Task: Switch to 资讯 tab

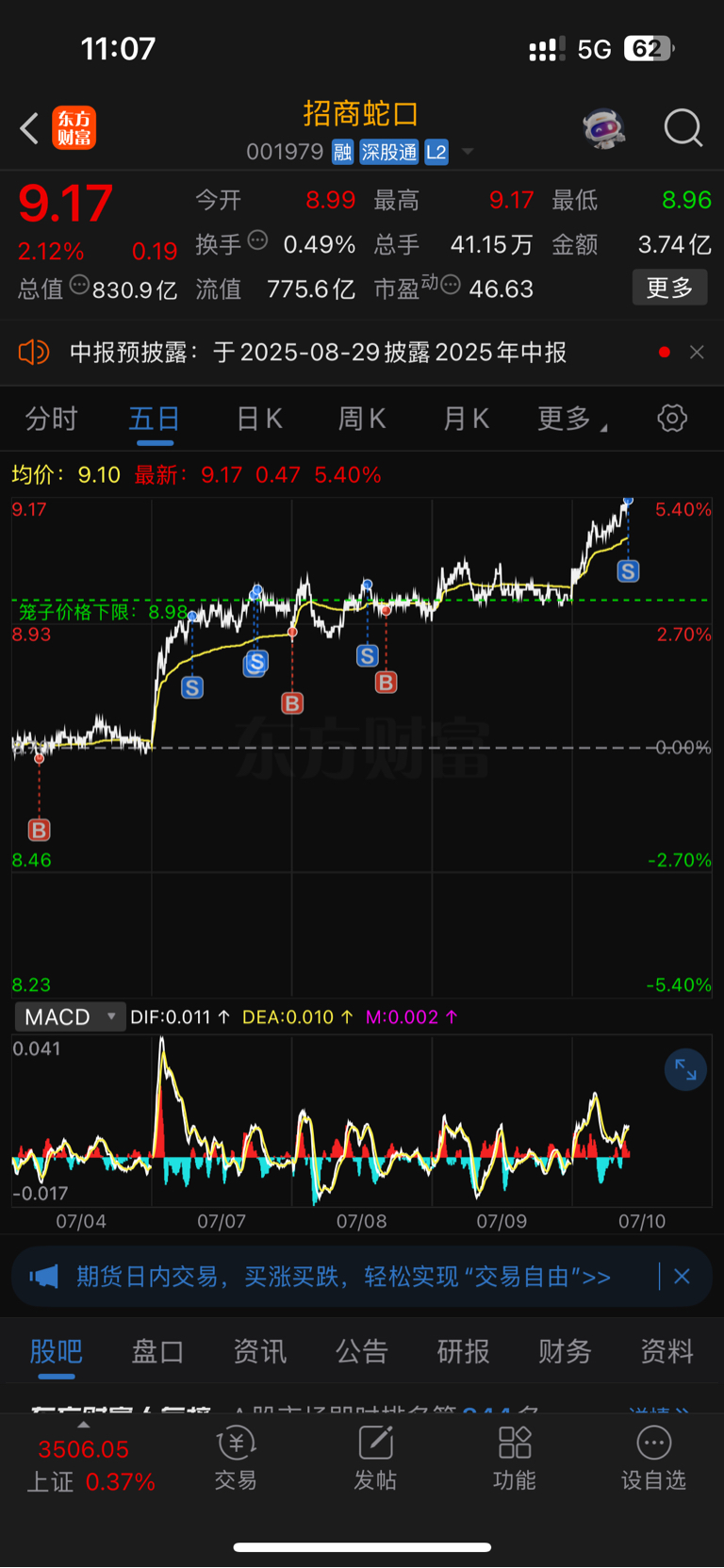Action: tap(260, 1351)
